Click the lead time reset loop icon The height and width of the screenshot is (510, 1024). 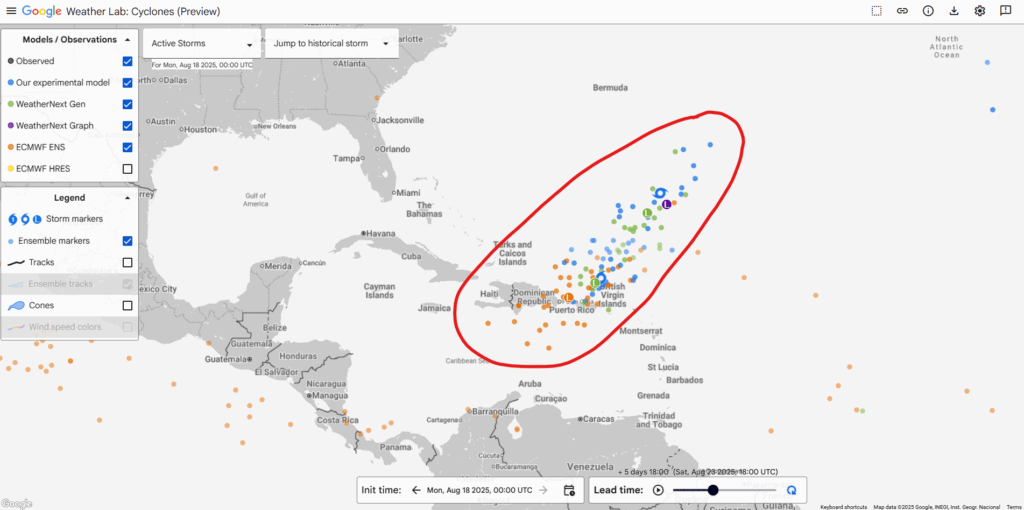(x=792, y=490)
